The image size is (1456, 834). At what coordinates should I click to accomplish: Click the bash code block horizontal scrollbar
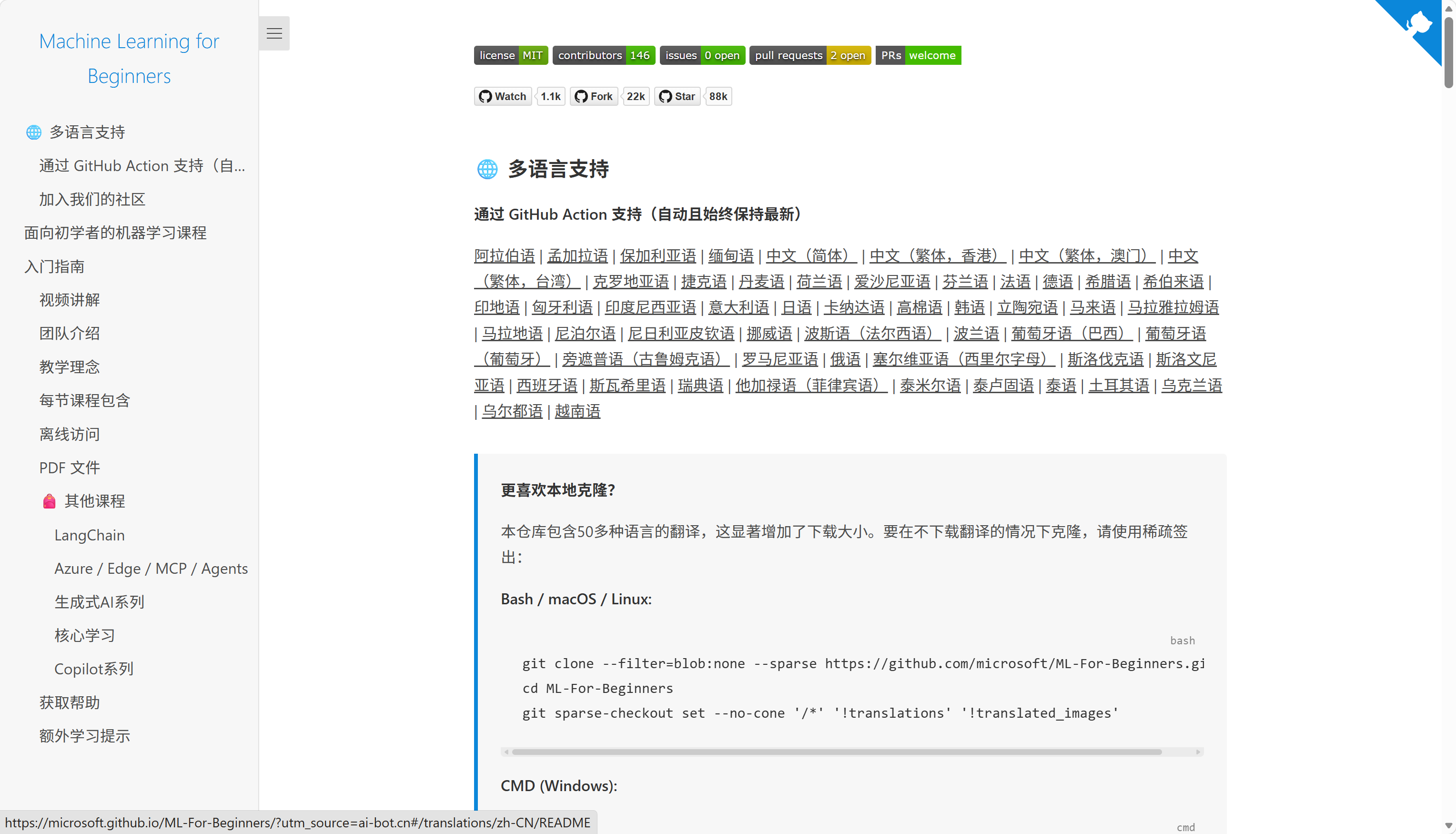click(x=837, y=752)
